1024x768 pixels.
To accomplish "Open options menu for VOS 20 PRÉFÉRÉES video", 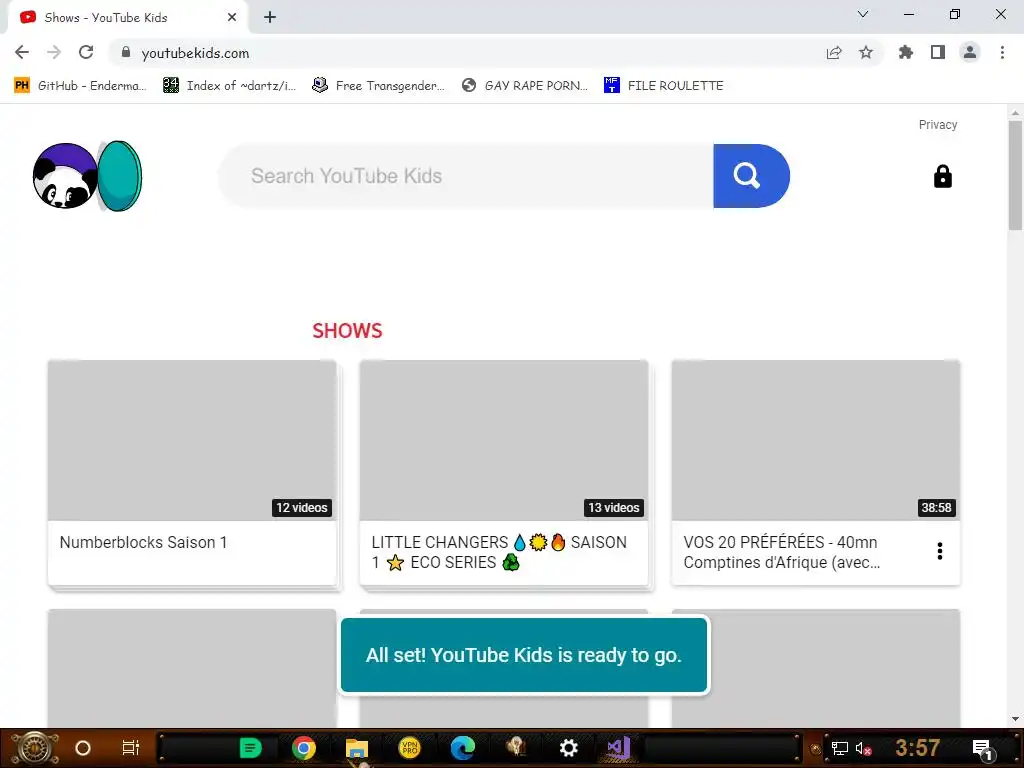I will (940, 551).
